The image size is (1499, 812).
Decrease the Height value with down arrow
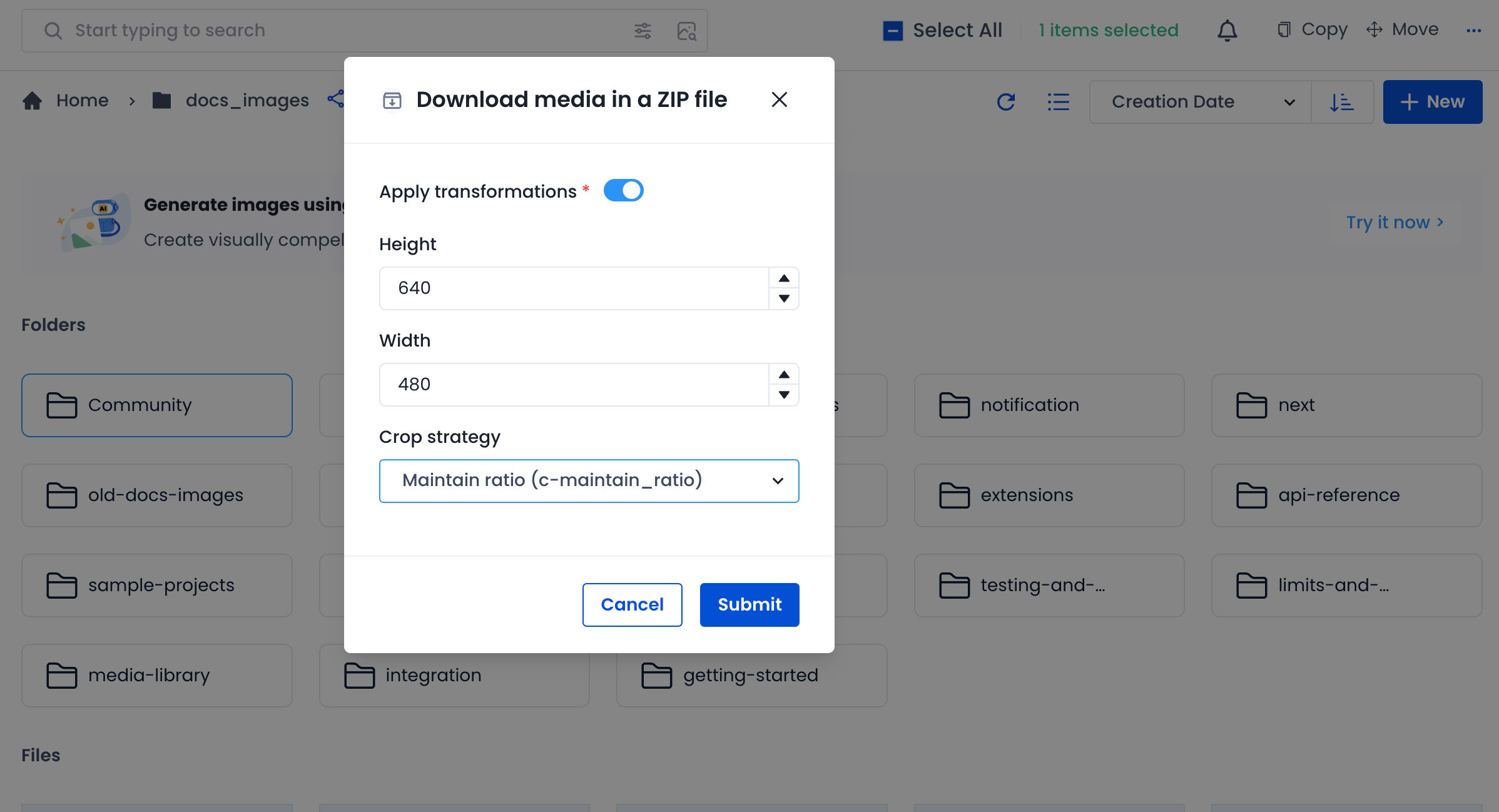click(x=784, y=298)
